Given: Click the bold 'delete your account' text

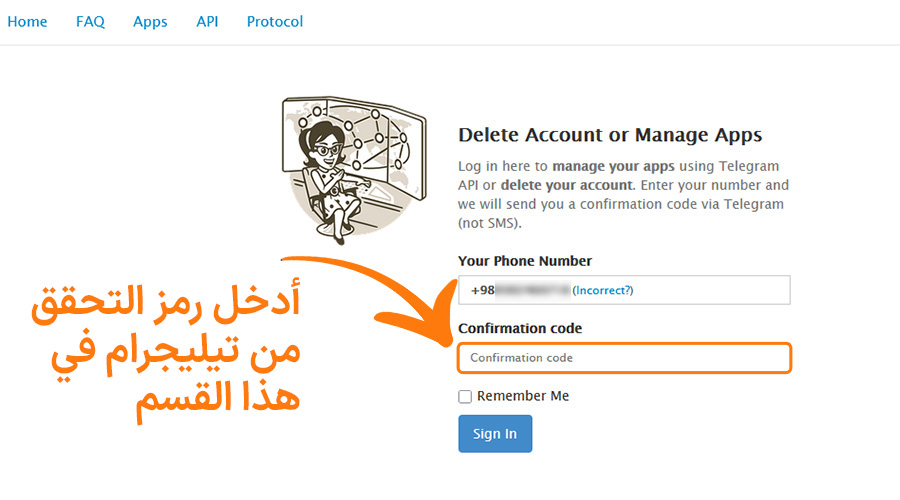Looking at the screenshot, I should pos(567,185).
